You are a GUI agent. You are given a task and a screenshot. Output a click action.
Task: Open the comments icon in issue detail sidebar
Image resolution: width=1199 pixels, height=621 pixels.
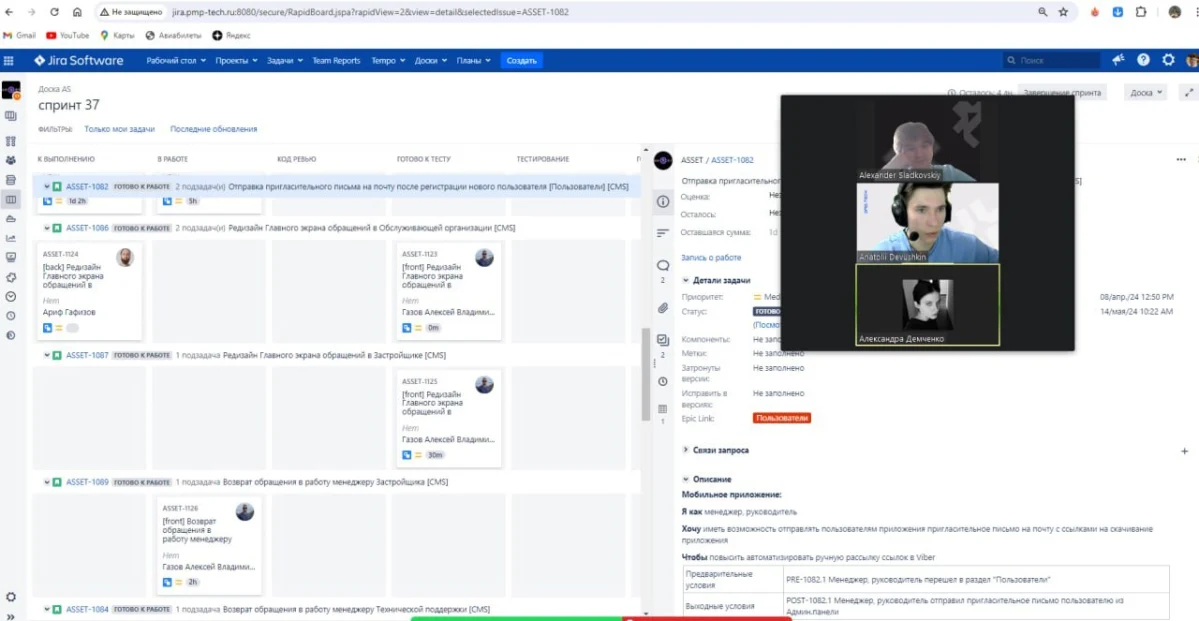(x=662, y=266)
